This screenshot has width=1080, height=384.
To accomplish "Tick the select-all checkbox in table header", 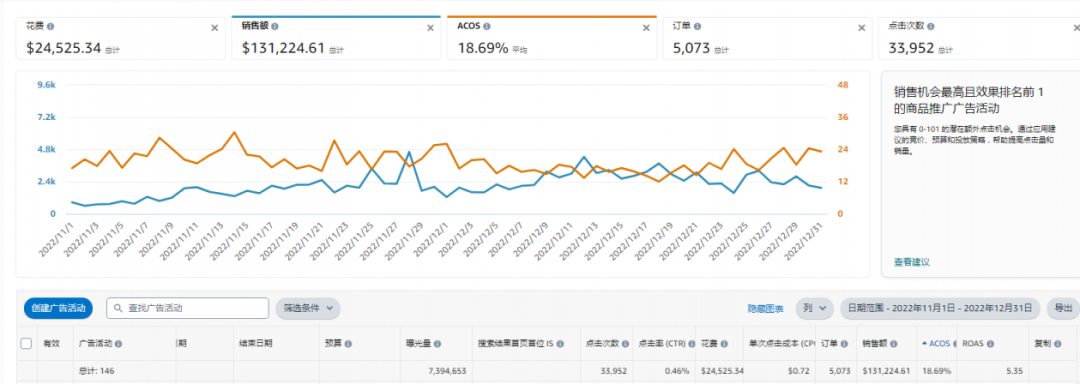I will coord(26,343).
